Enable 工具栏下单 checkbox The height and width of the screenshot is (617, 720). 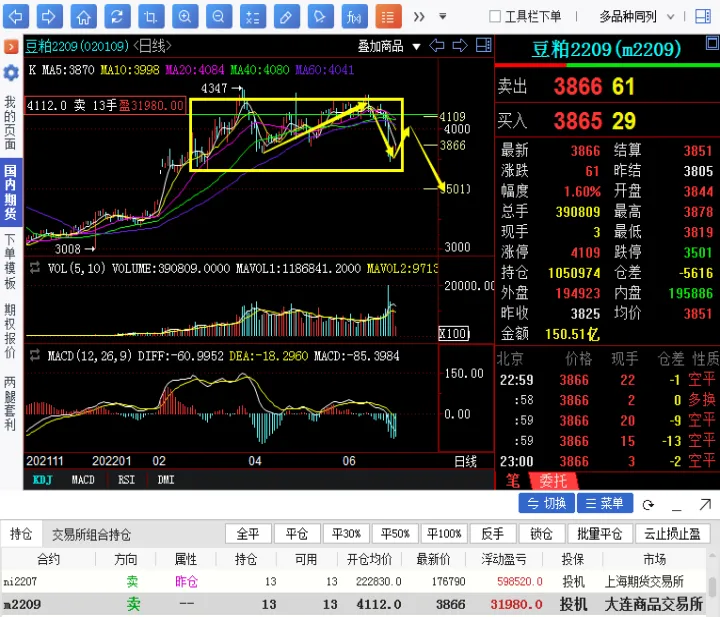(x=495, y=17)
